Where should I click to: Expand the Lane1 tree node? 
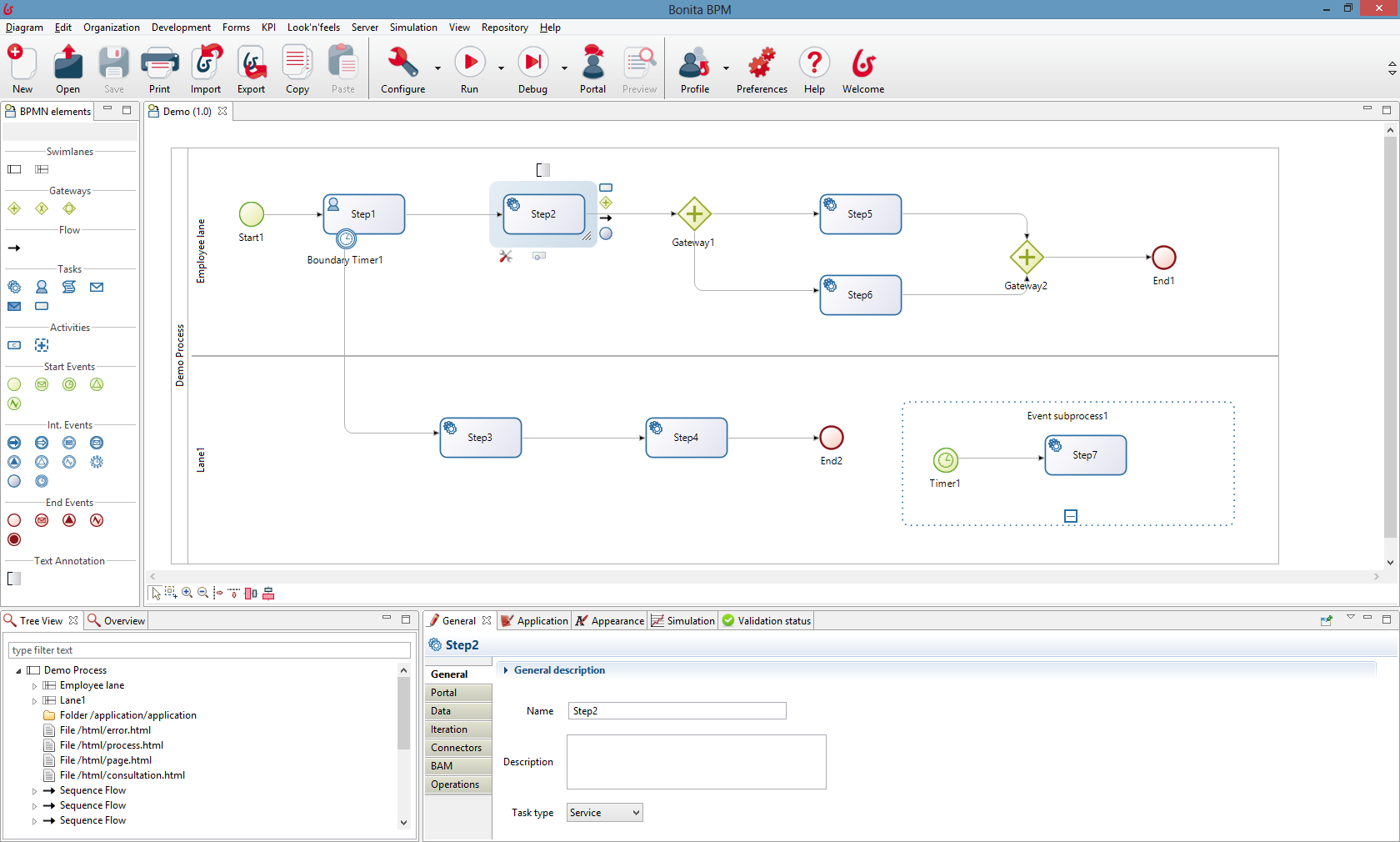tap(34, 701)
